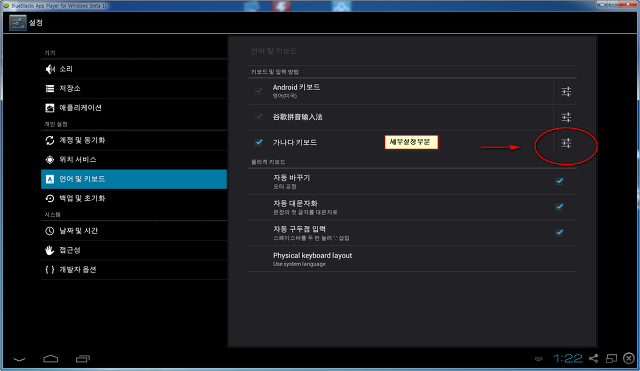
Task: Click the fullscreen window icon in bottom bar
Action: point(611,358)
